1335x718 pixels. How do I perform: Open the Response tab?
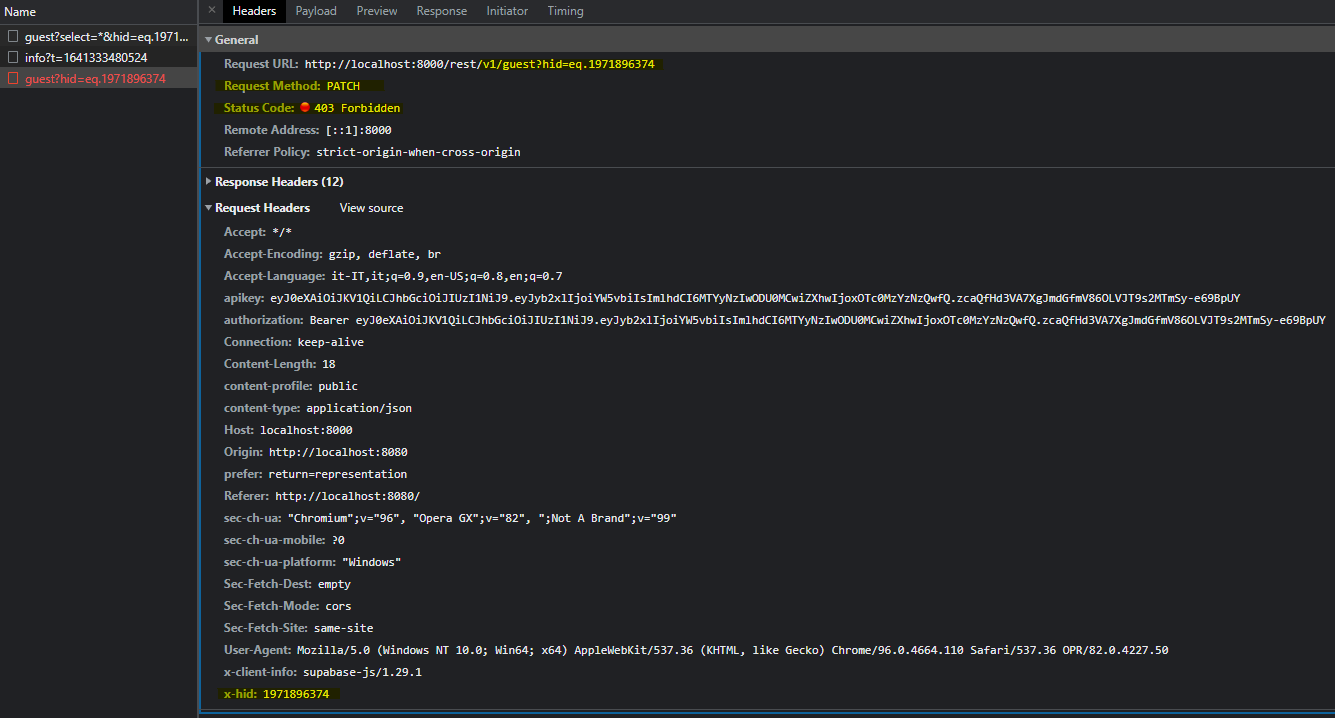(442, 11)
